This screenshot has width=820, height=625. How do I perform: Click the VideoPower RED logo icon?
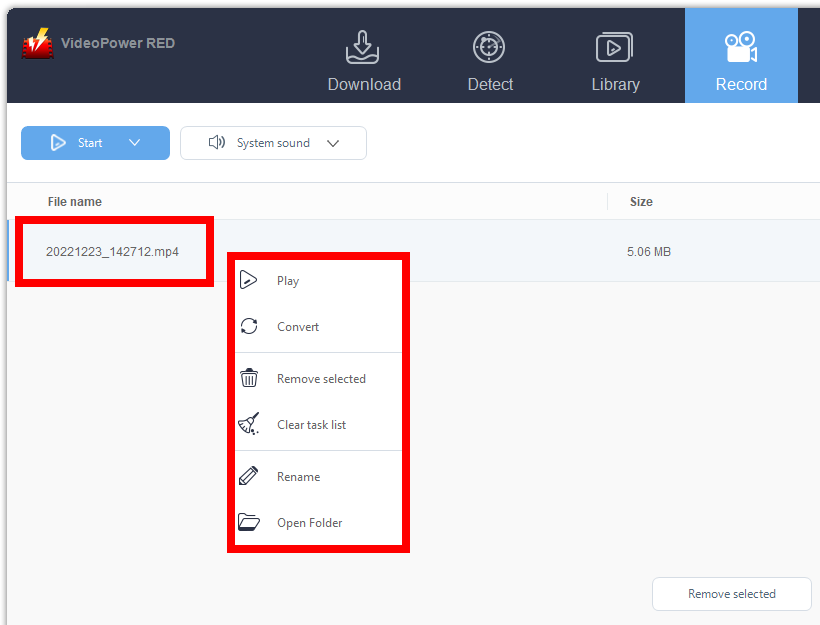[x=37, y=43]
